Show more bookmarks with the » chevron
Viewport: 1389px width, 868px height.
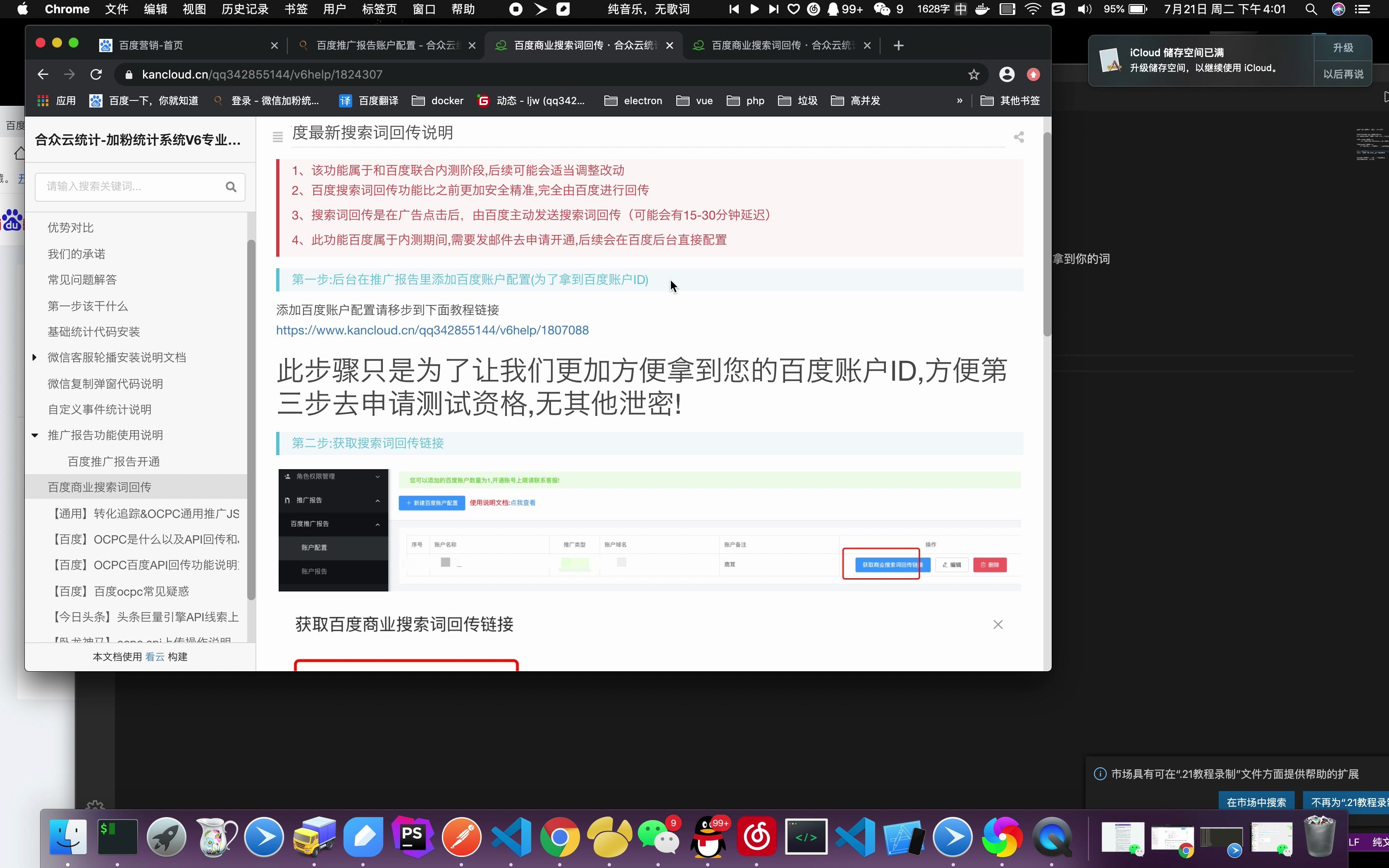click(959, 100)
